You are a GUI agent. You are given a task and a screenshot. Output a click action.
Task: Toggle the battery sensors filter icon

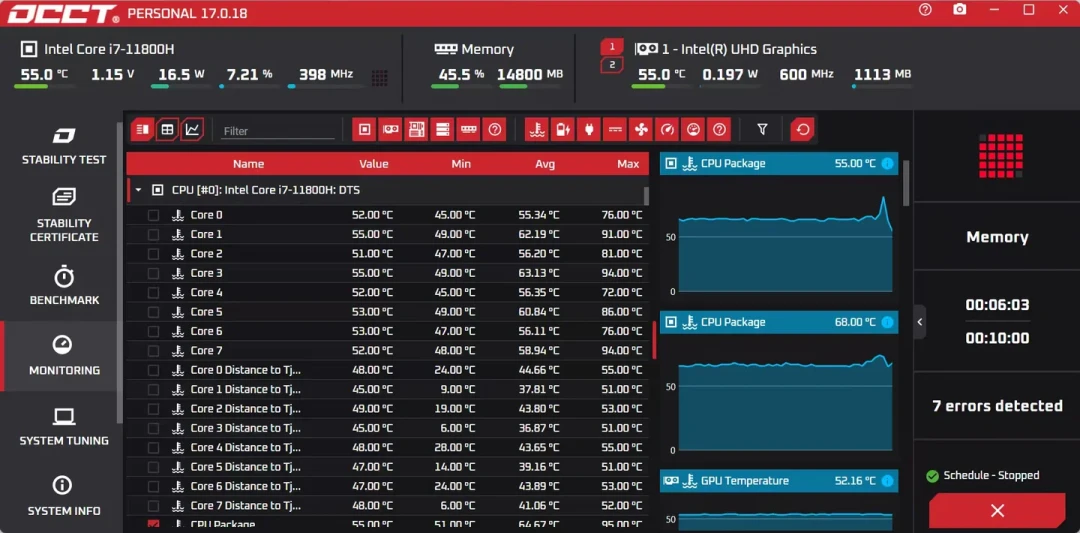pyautogui.click(x=563, y=129)
